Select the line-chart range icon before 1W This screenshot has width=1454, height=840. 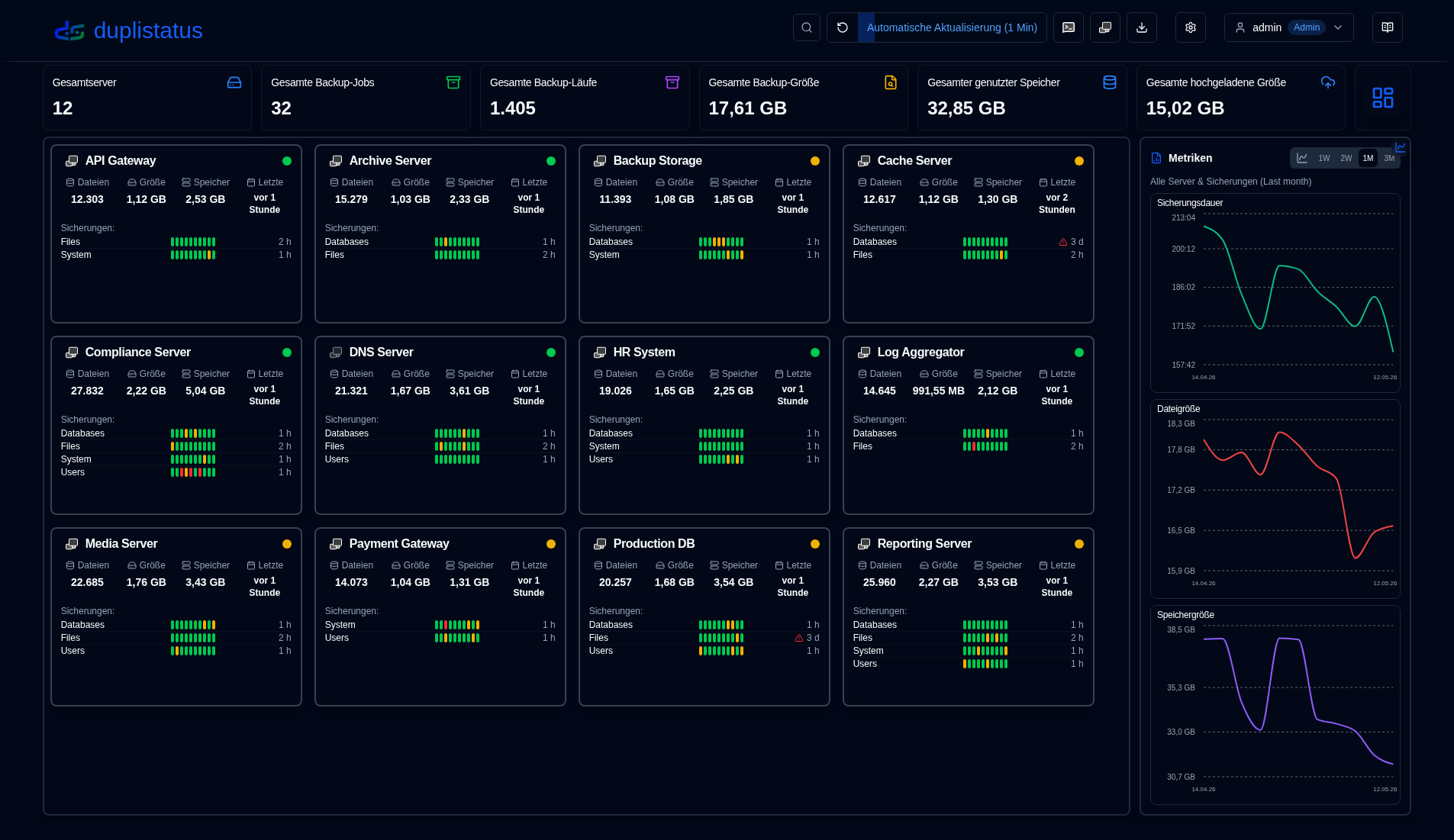point(1302,158)
